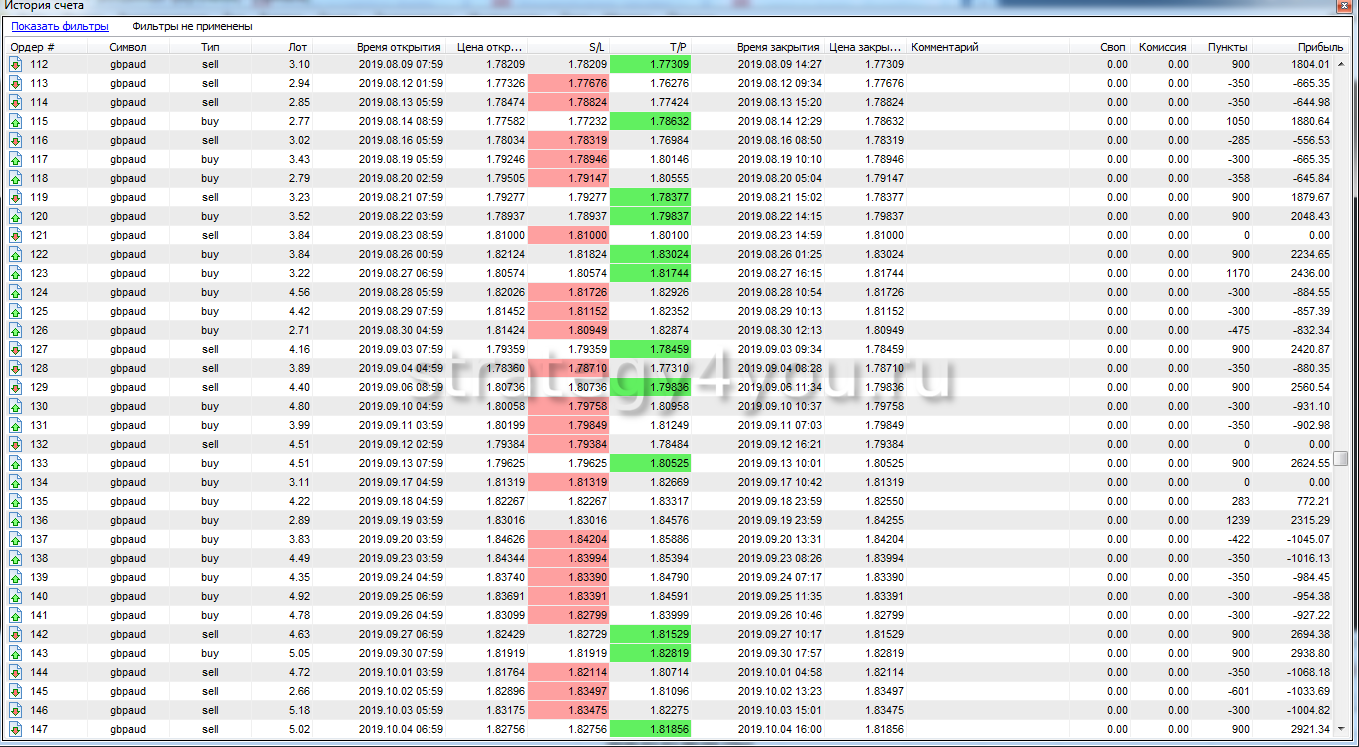Click the 'Показать фильтры' link

click(59, 26)
